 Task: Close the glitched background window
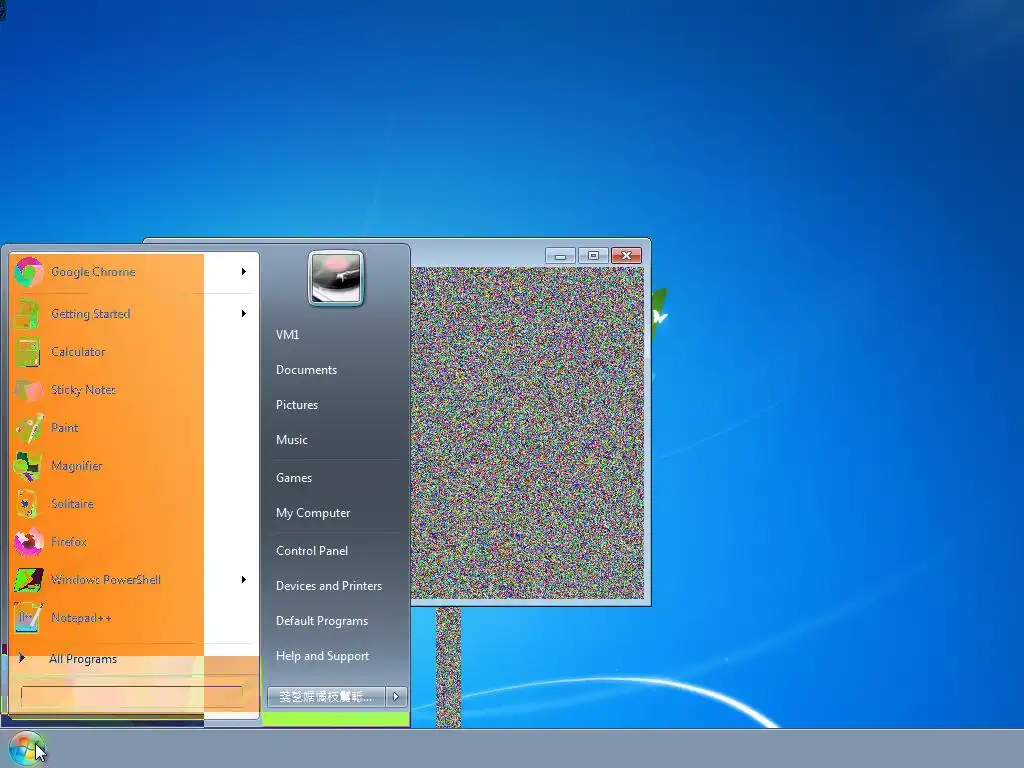[x=626, y=256]
